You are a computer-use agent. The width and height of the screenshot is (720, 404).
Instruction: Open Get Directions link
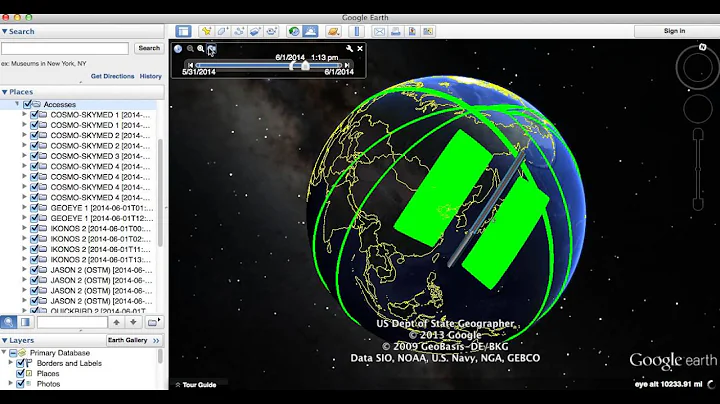click(112, 76)
